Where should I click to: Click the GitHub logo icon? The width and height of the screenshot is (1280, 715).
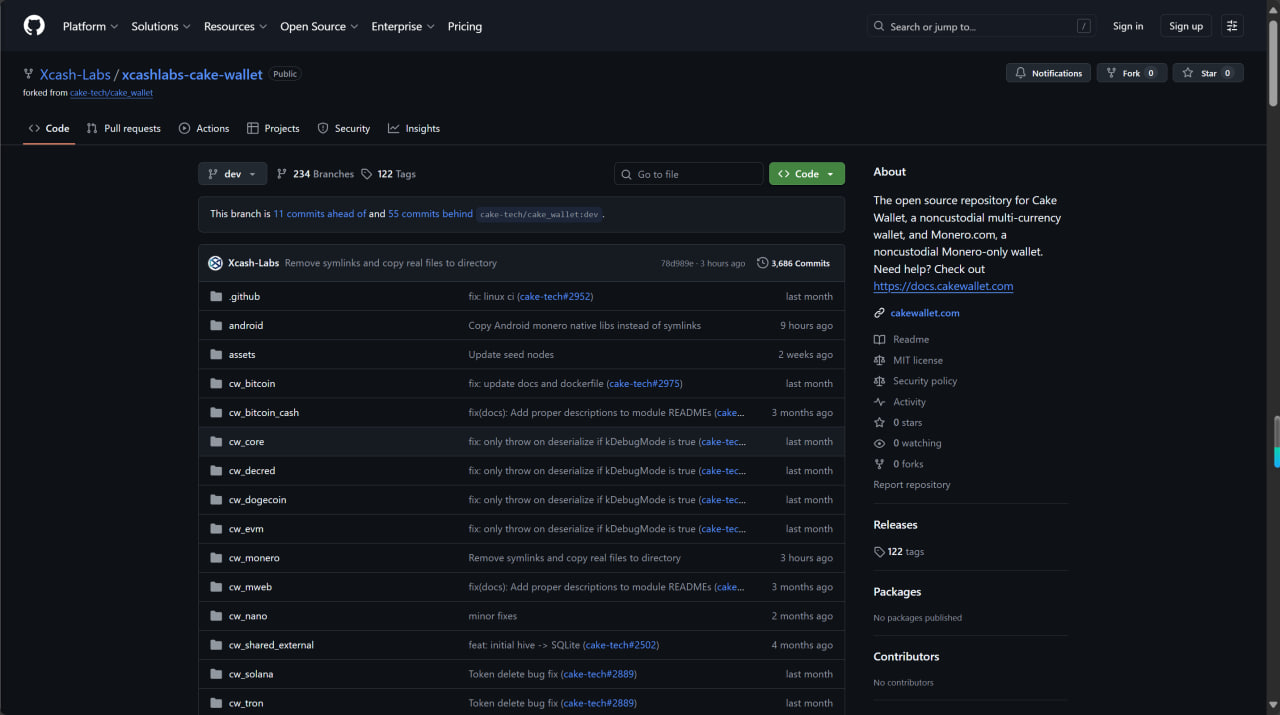34,26
